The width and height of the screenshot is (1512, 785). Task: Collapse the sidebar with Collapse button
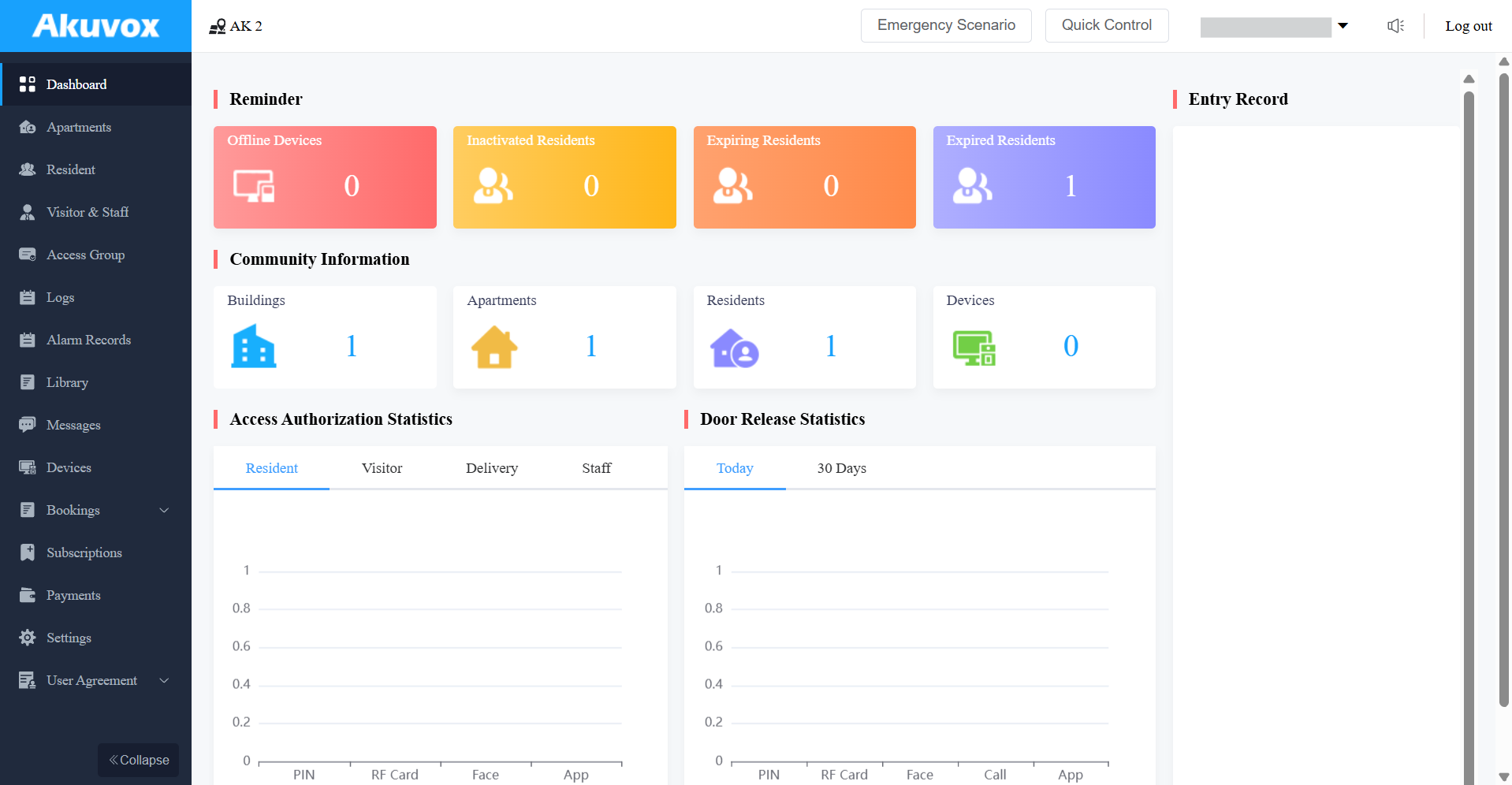pyautogui.click(x=139, y=760)
